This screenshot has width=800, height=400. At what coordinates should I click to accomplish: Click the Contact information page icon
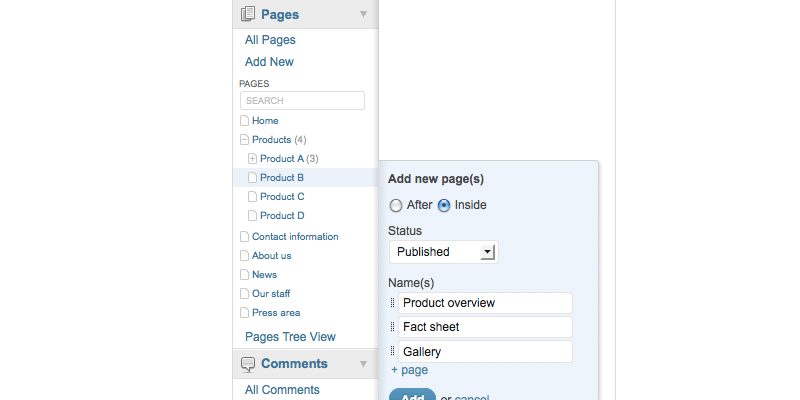[x=244, y=237]
